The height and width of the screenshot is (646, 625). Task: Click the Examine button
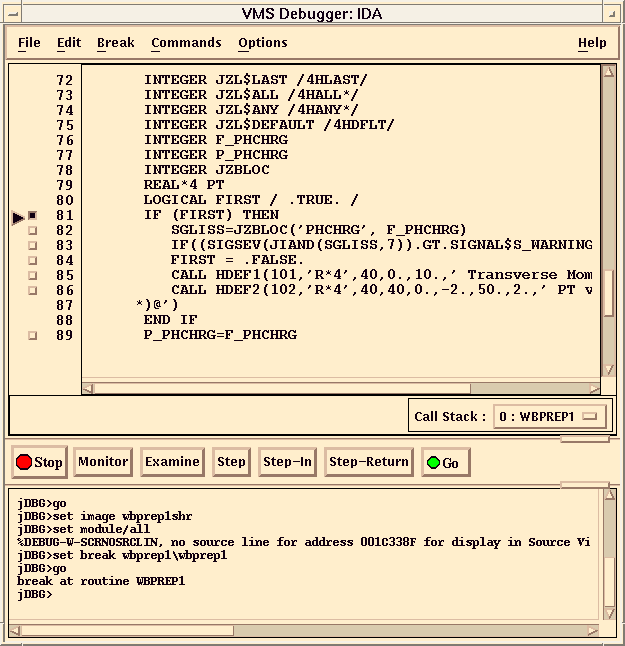tap(172, 462)
